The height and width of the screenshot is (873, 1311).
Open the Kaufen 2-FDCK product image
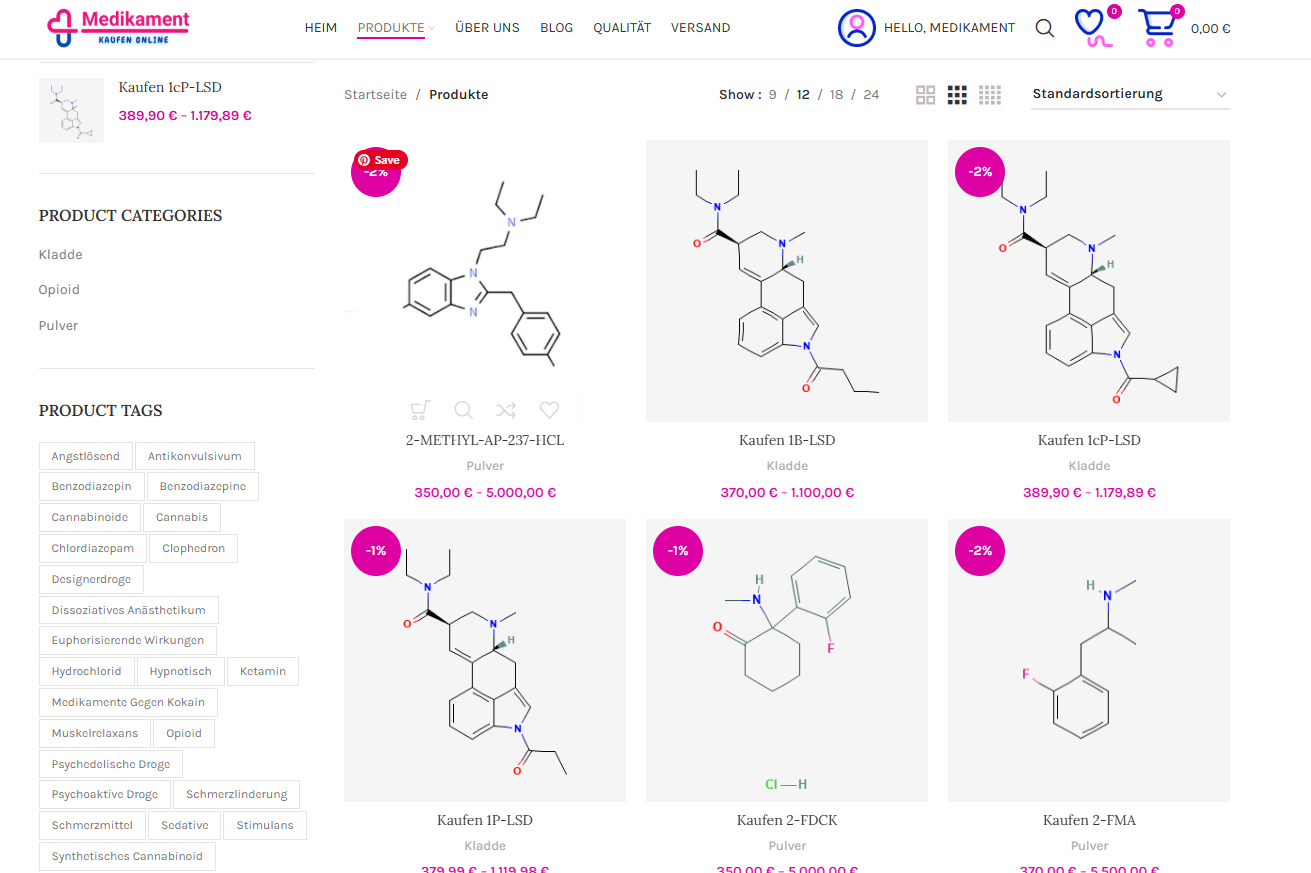(786, 660)
